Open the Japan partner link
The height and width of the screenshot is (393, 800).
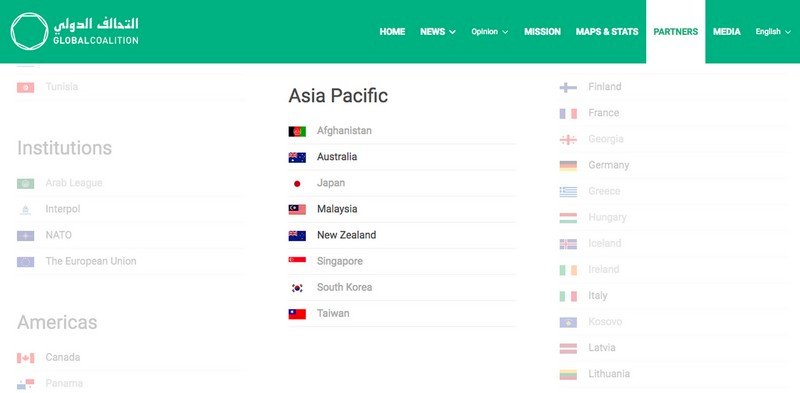[331, 183]
